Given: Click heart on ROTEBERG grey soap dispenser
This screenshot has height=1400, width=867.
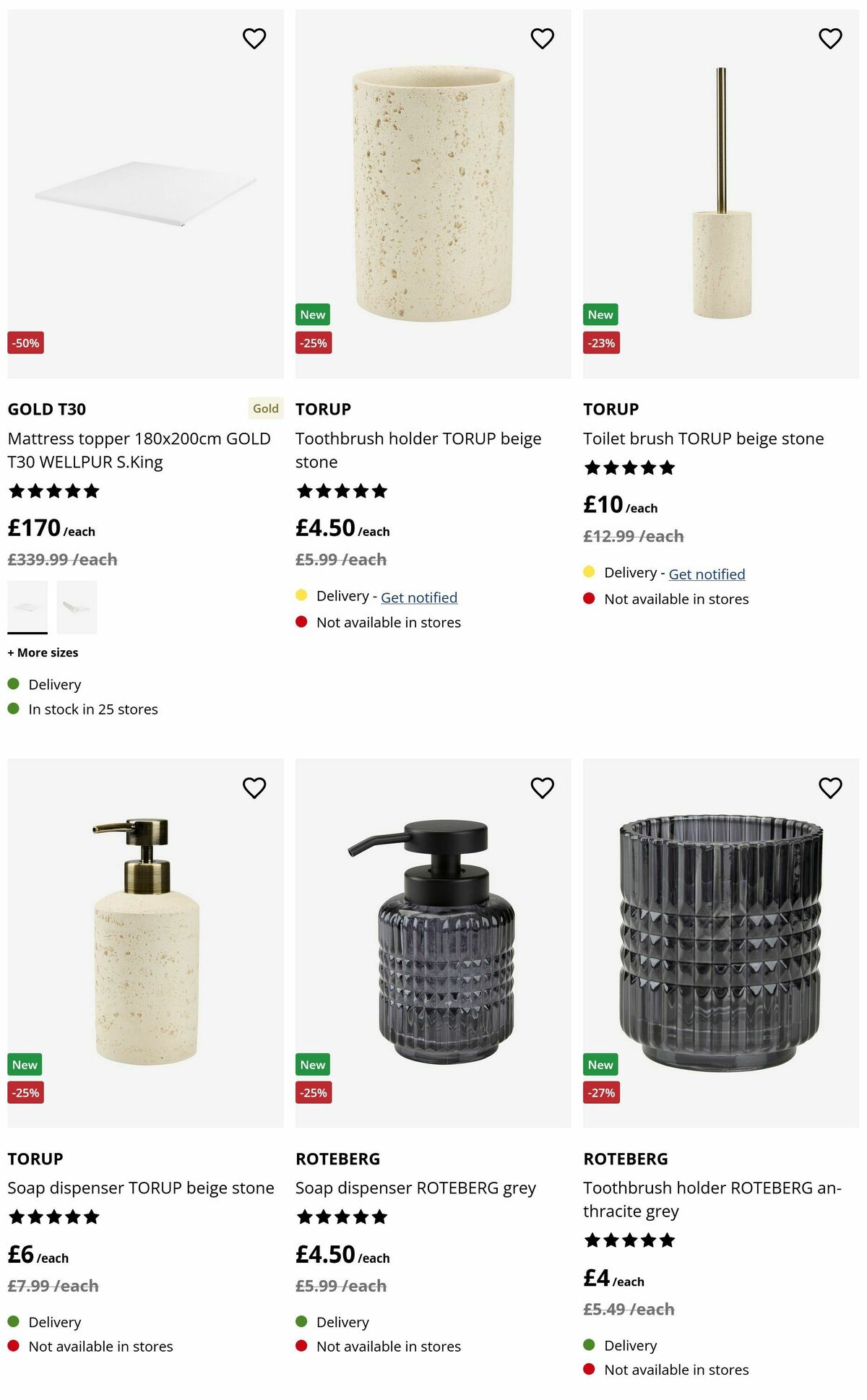Looking at the screenshot, I should 542,787.
